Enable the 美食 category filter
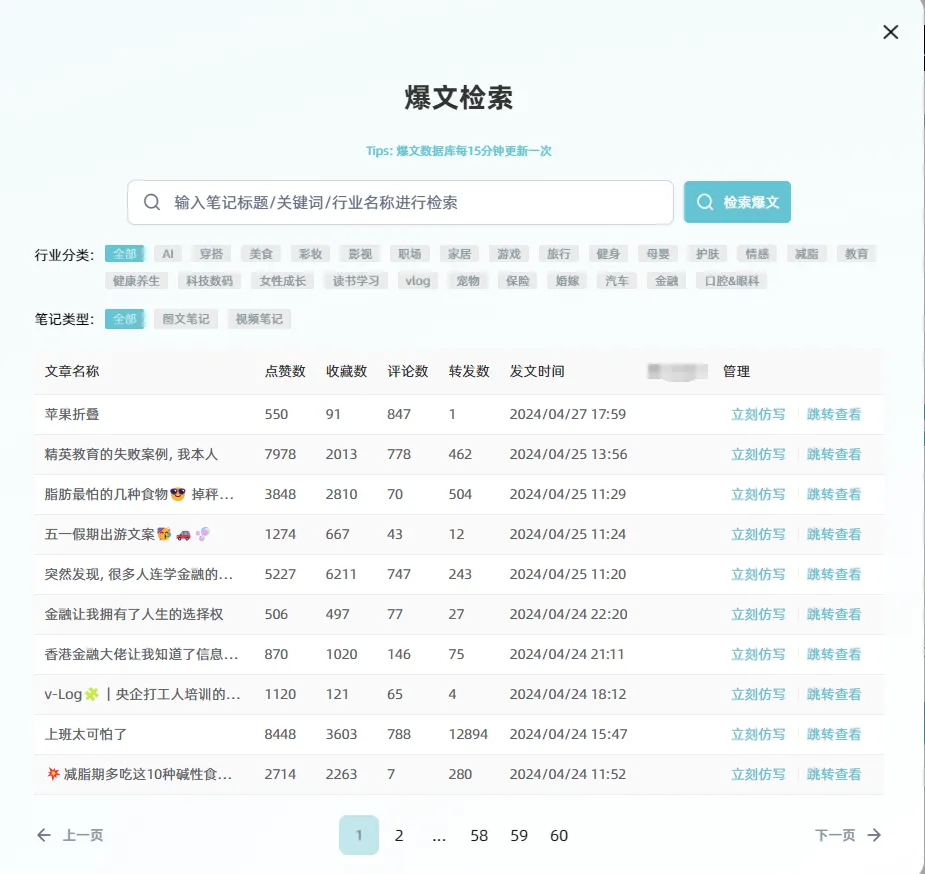Screen dimensions: 925x874 [x=260, y=253]
